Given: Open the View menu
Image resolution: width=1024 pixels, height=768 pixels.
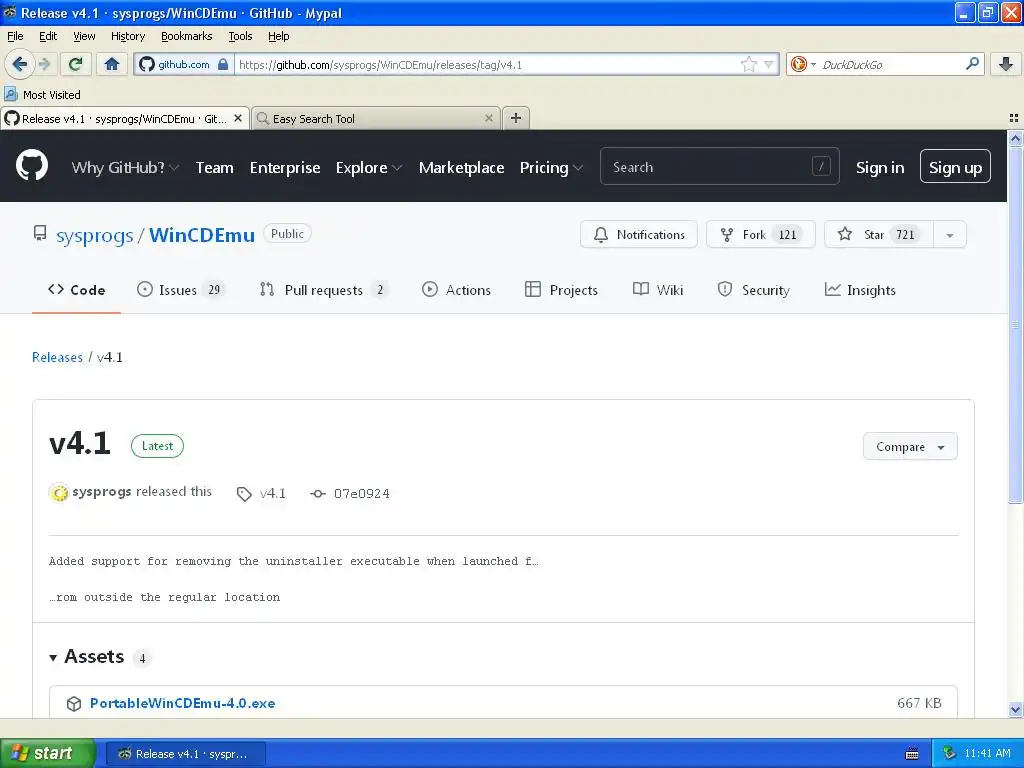Looking at the screenshot, I should [x=84, y=36].
